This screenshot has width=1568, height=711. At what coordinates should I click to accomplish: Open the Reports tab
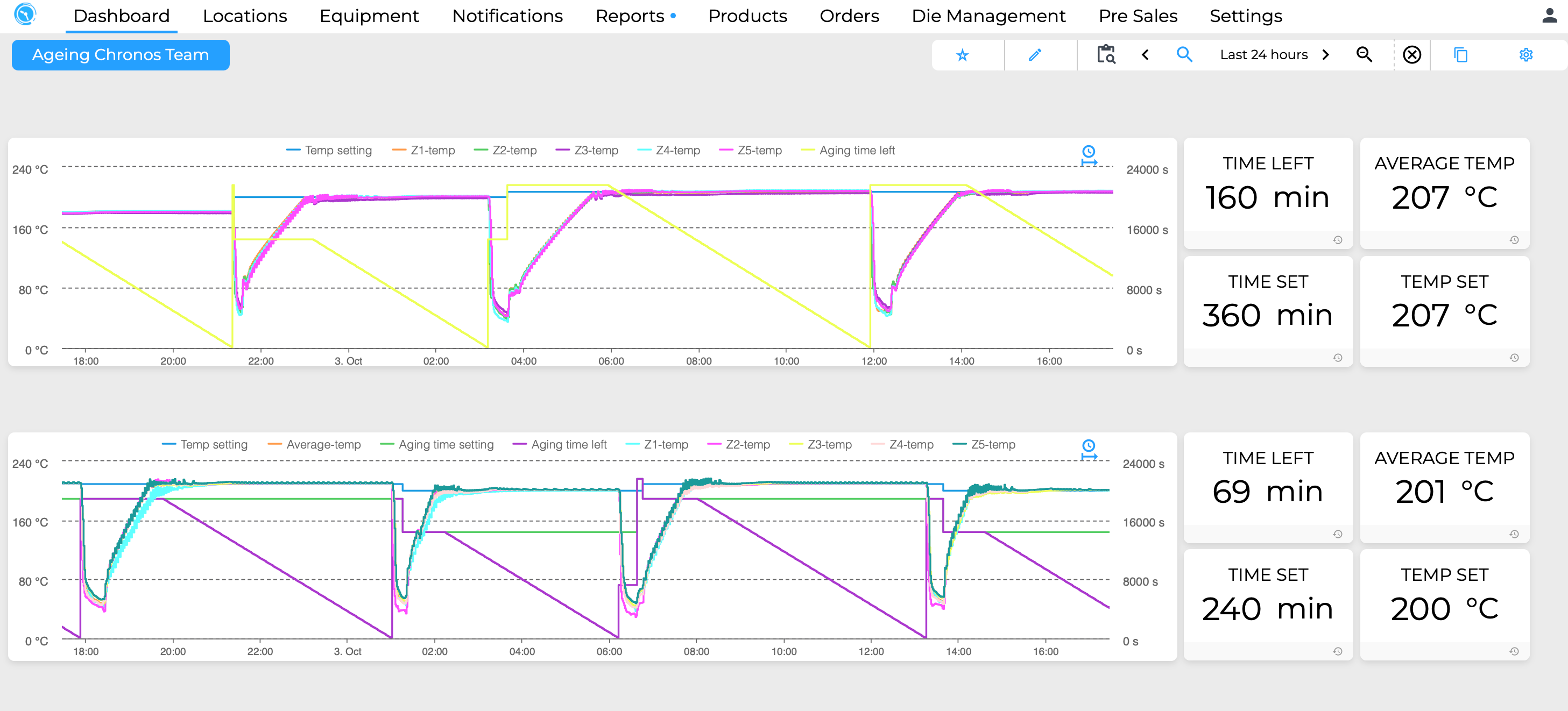[x=630, y=16]
